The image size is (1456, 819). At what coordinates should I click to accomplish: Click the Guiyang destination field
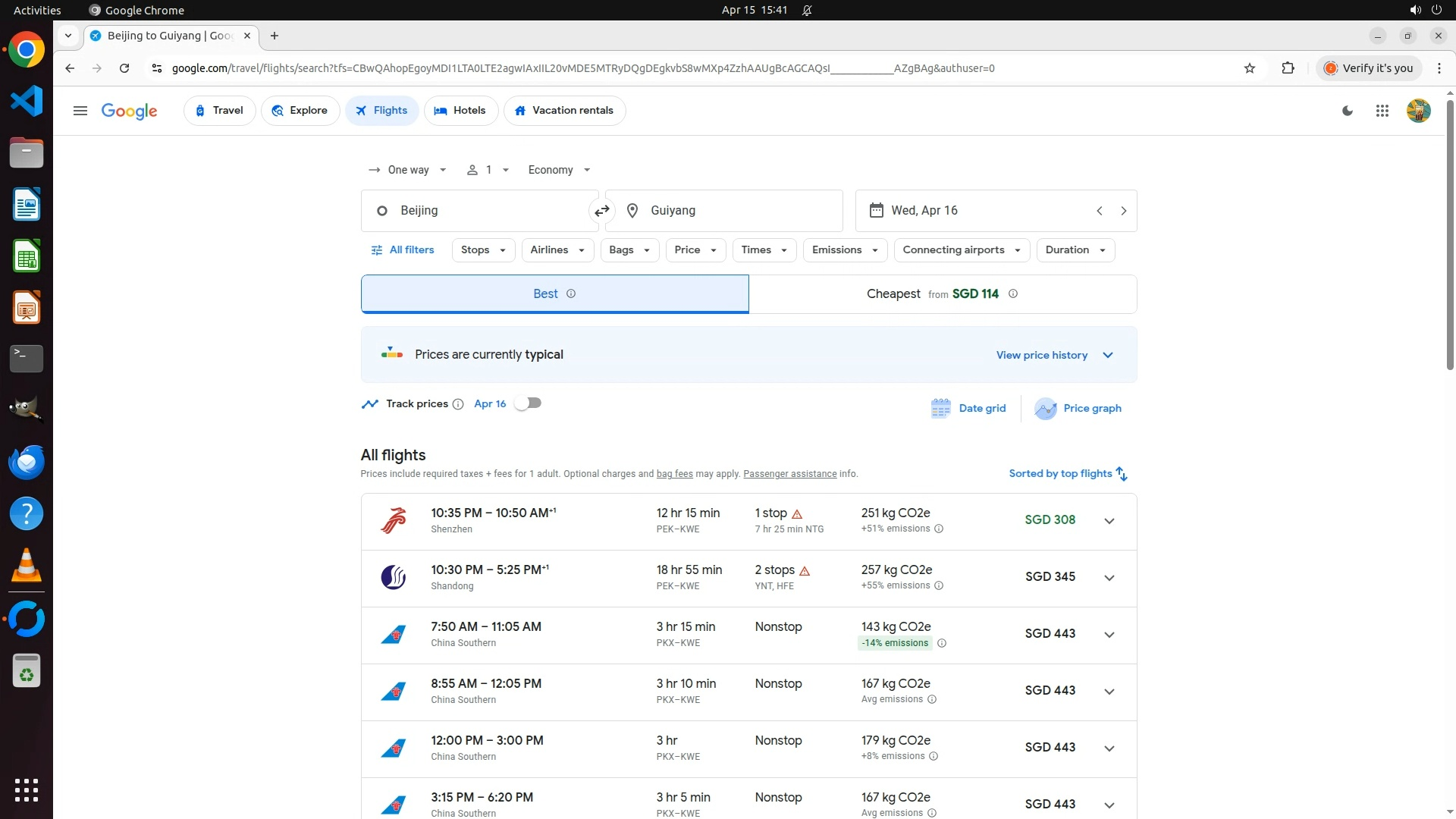724,211
